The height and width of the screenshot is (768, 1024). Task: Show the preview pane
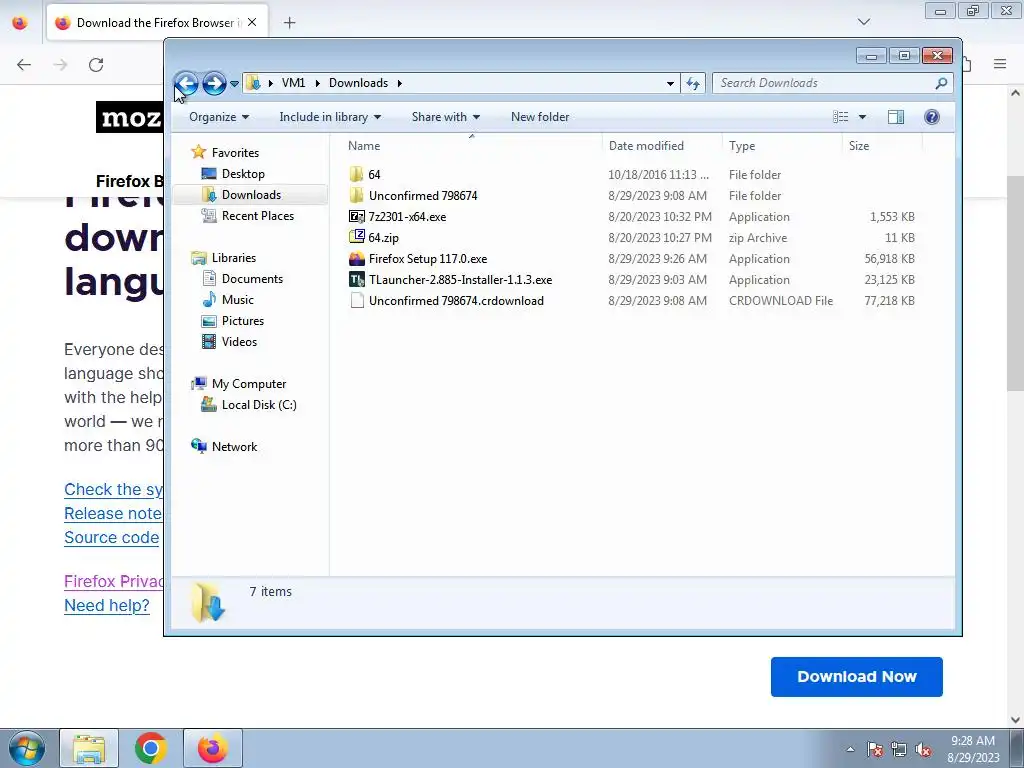[896, 117]
